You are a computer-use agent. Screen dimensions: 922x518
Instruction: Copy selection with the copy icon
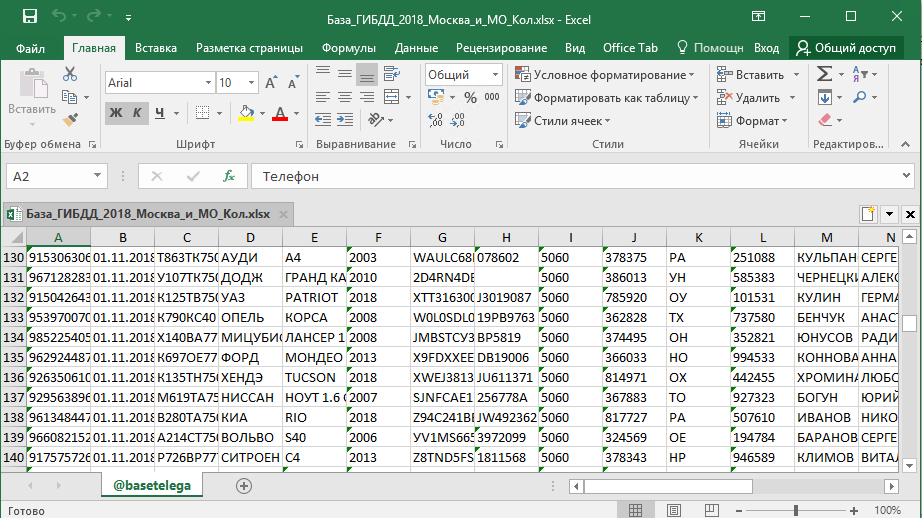(69, 97)
